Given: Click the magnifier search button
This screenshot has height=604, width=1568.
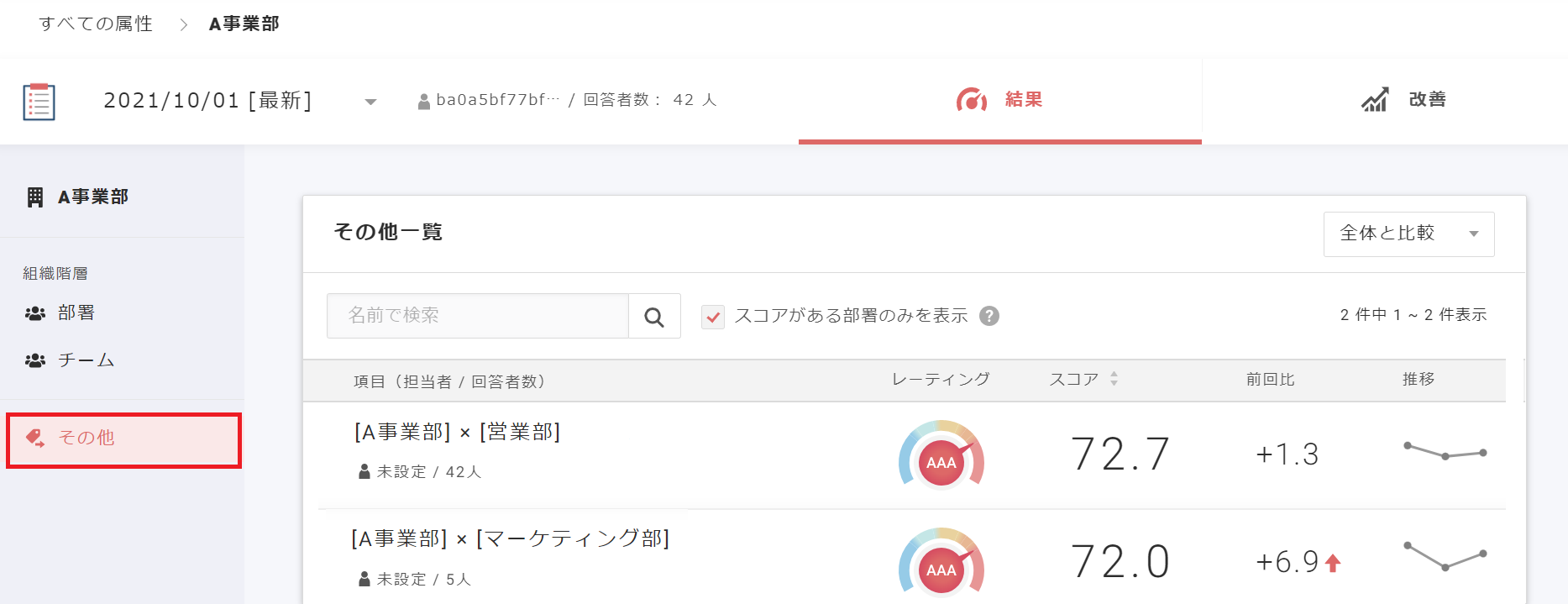Looking at the screenshot, I should click(654, 317).
